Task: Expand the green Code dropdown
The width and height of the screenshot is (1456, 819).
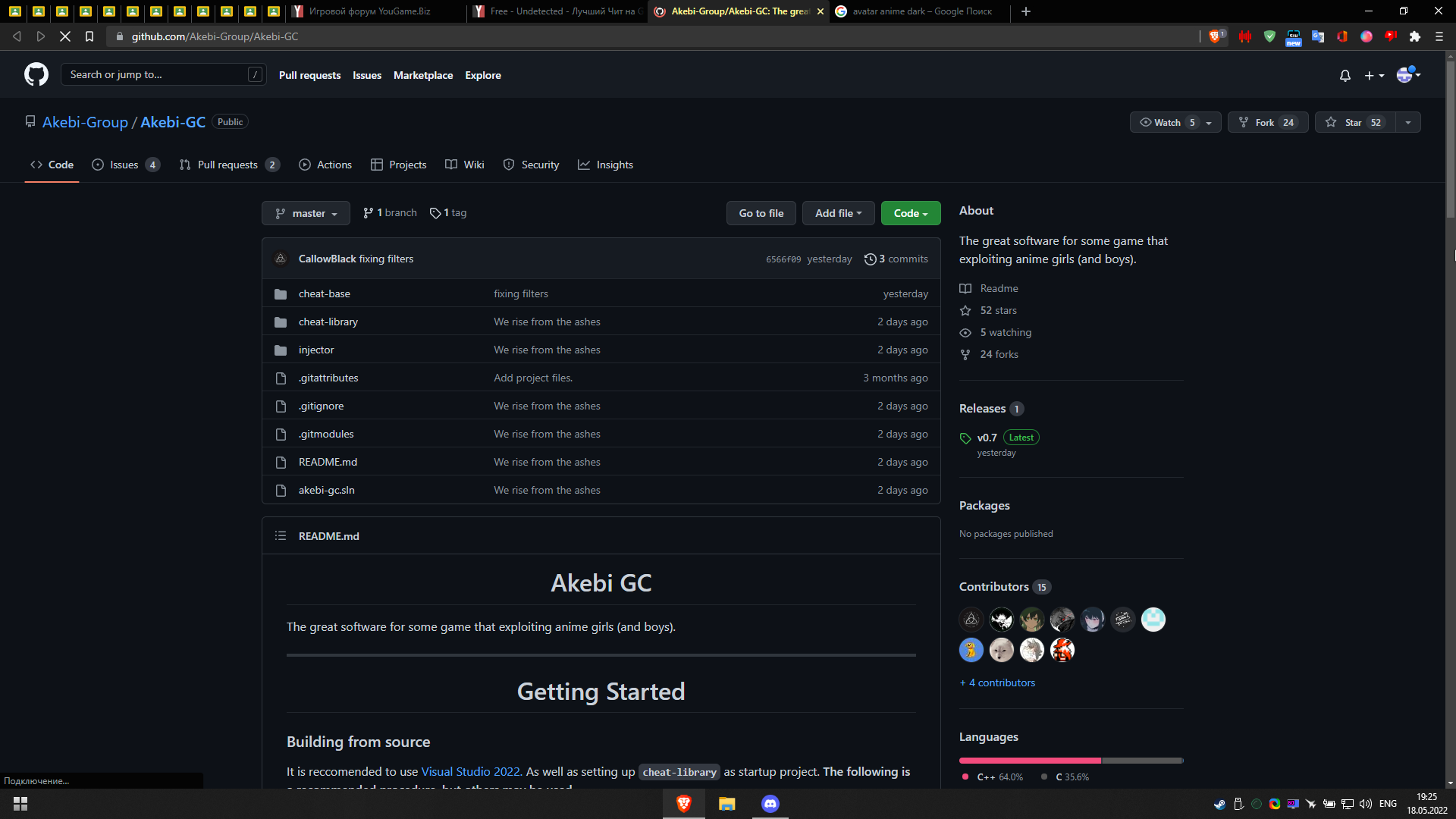Action: (x=911, y=213)
